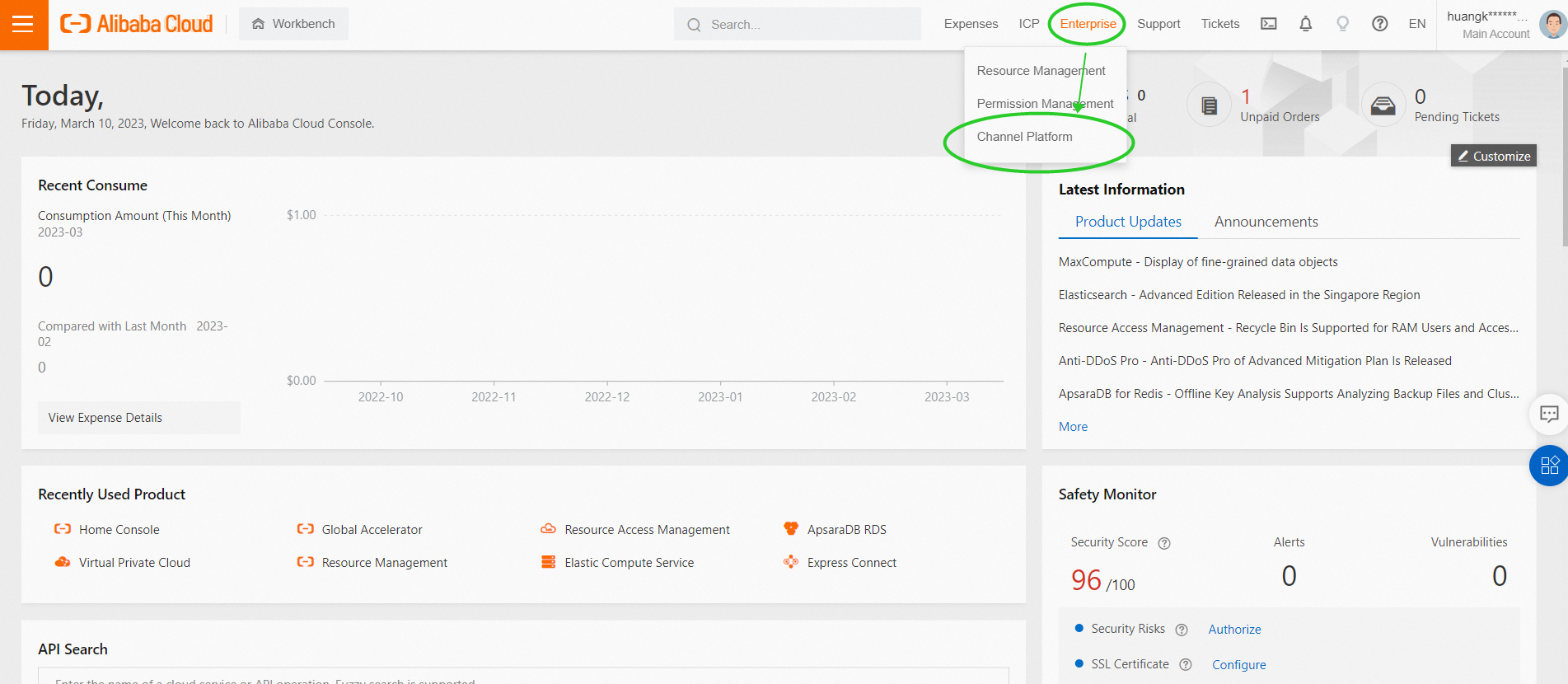Select Permission Management from Enterprise dropdown

(1045, 104)
